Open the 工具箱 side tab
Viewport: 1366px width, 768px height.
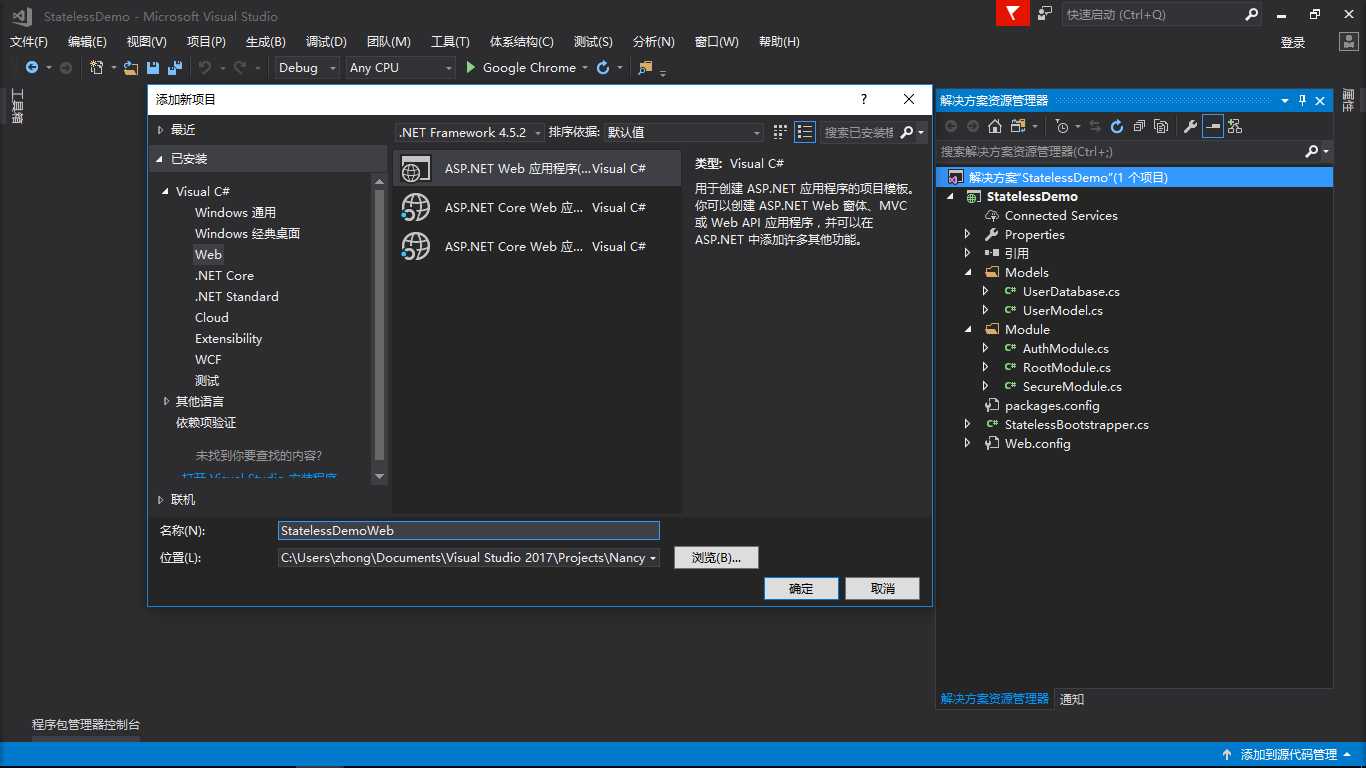point(16,106)
